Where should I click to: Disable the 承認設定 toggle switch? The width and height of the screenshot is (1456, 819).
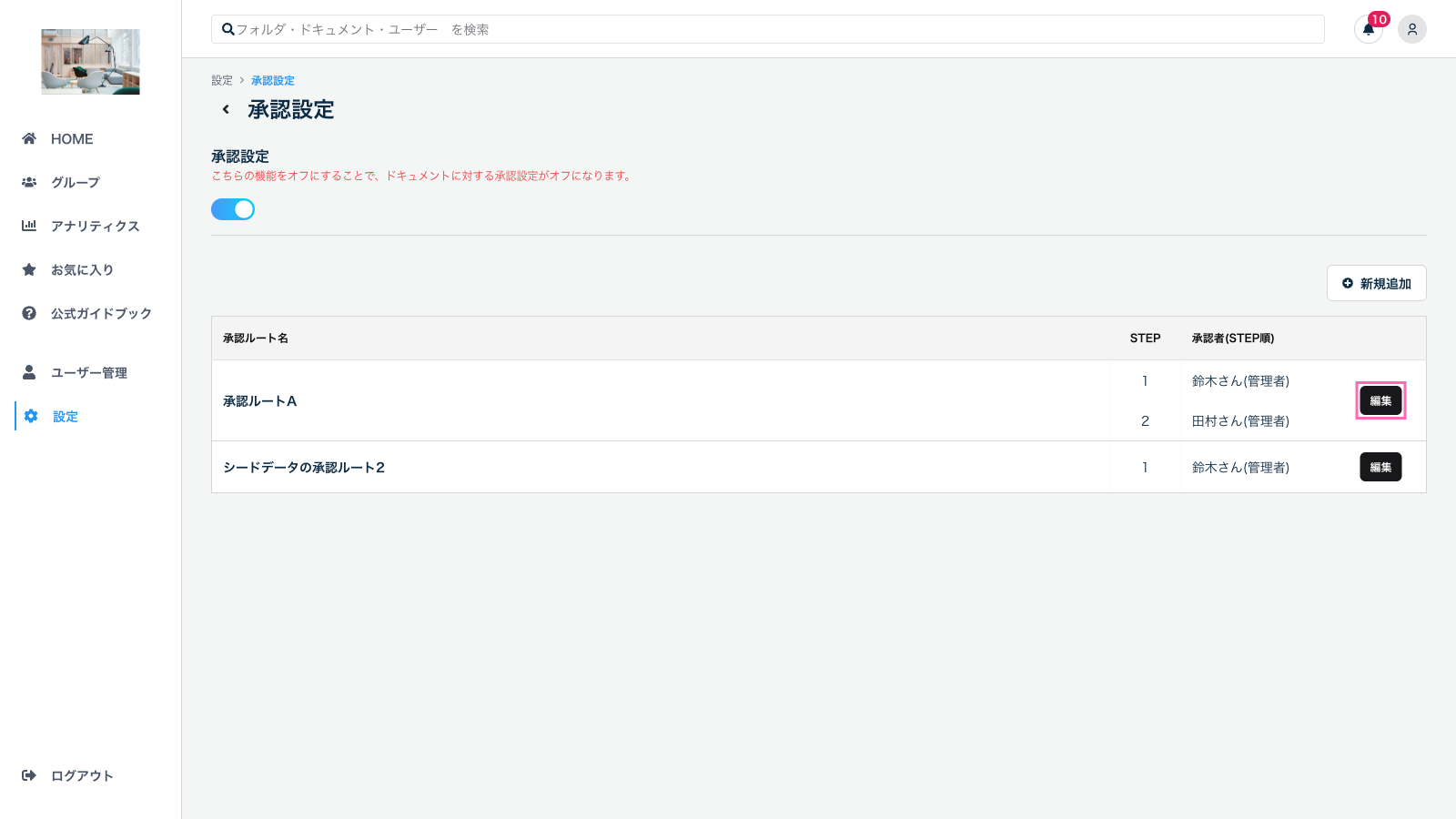point(233,209)
